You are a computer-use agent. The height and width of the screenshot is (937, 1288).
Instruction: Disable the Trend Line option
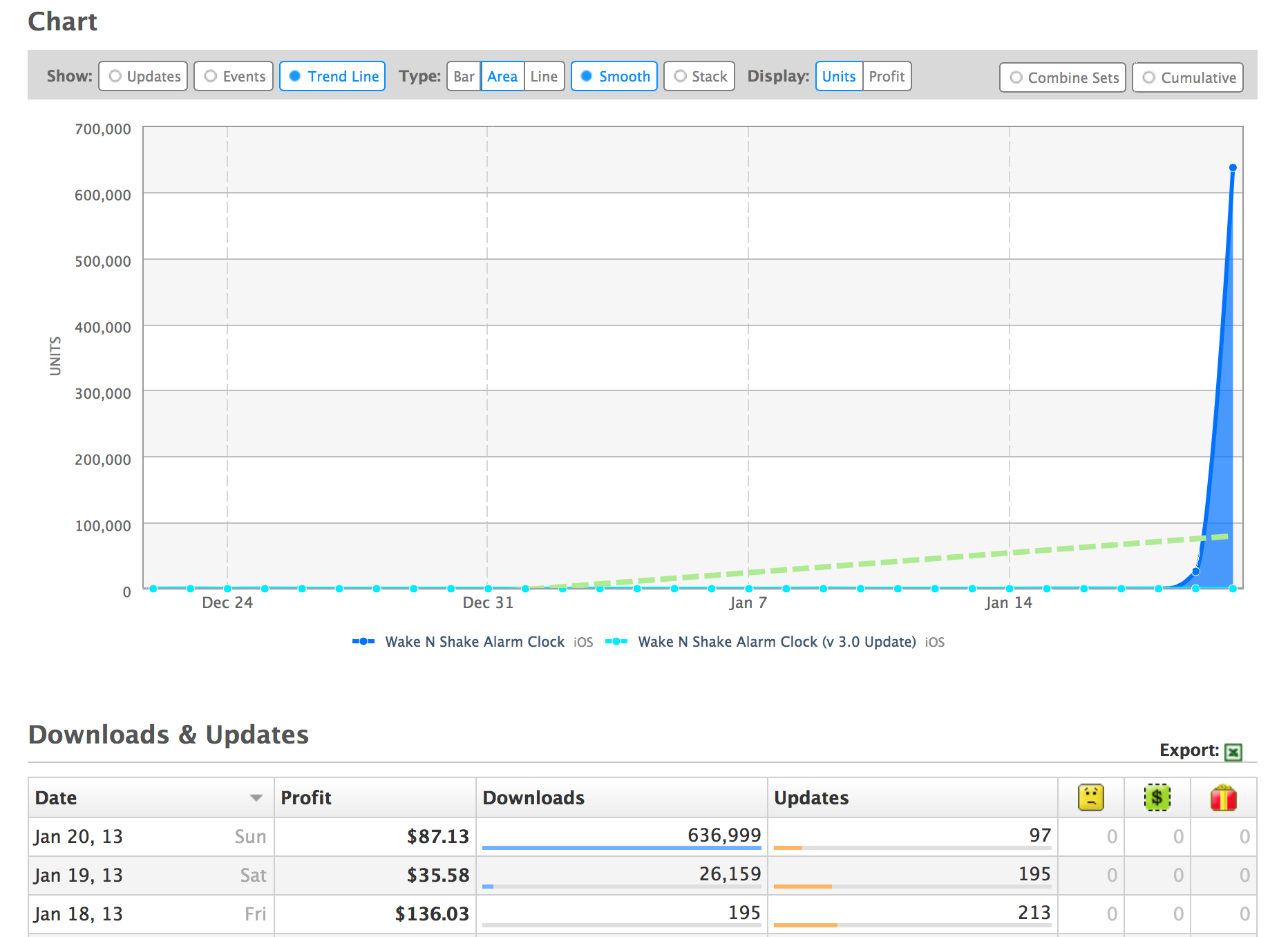(x=332, y=76)
